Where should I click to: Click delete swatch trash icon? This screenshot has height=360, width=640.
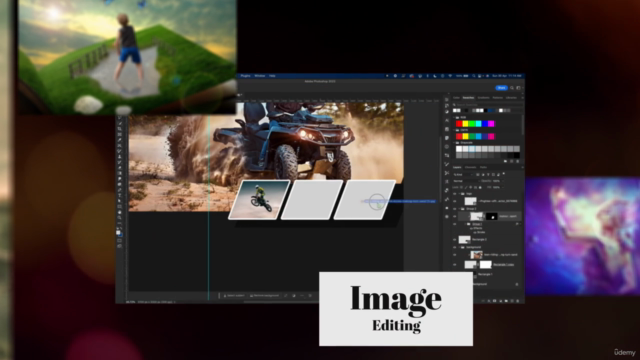pyautogui.click(x=518, y=161)
